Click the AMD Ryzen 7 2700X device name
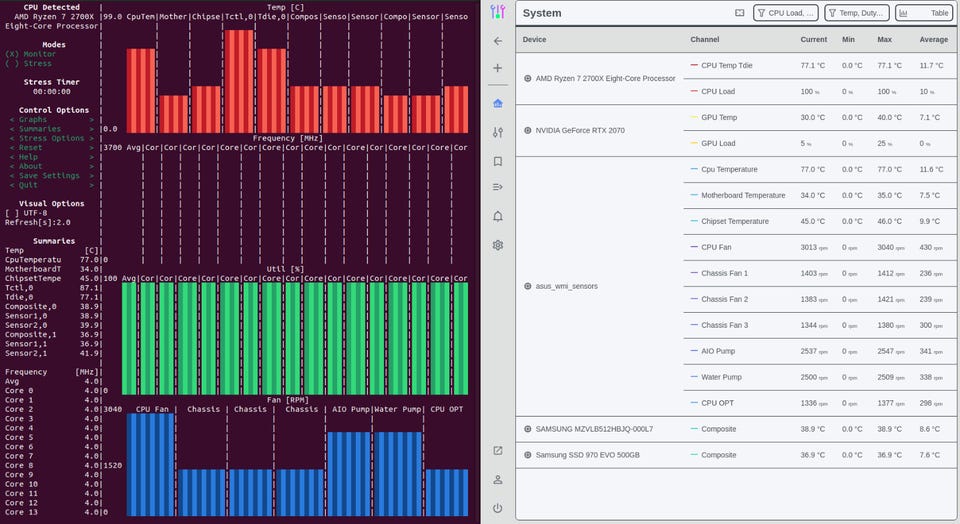The image size is (960, 524). (606, 78)
